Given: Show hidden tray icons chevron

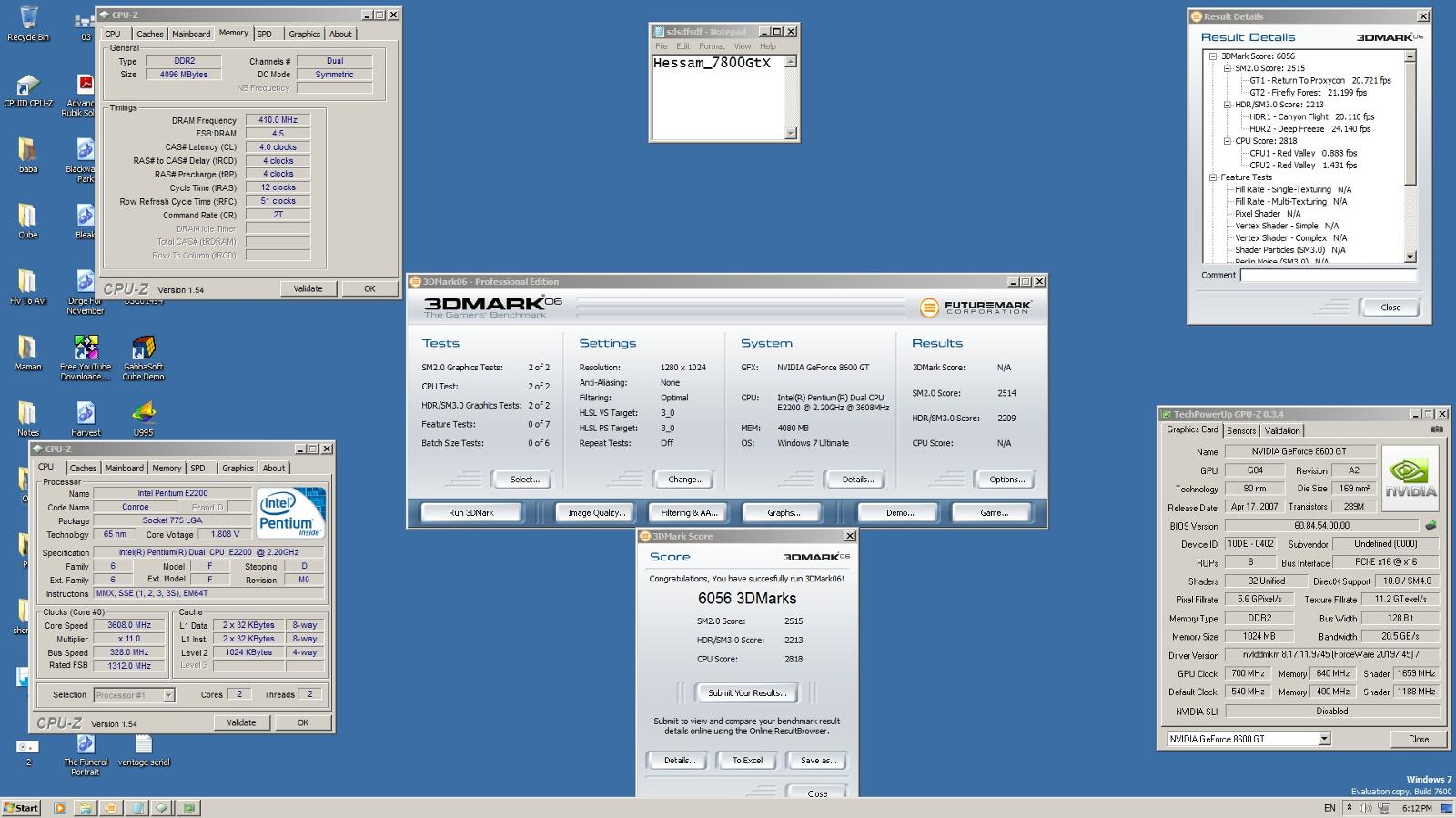Looking at the screenshot, I should [x=1350, y=808].
